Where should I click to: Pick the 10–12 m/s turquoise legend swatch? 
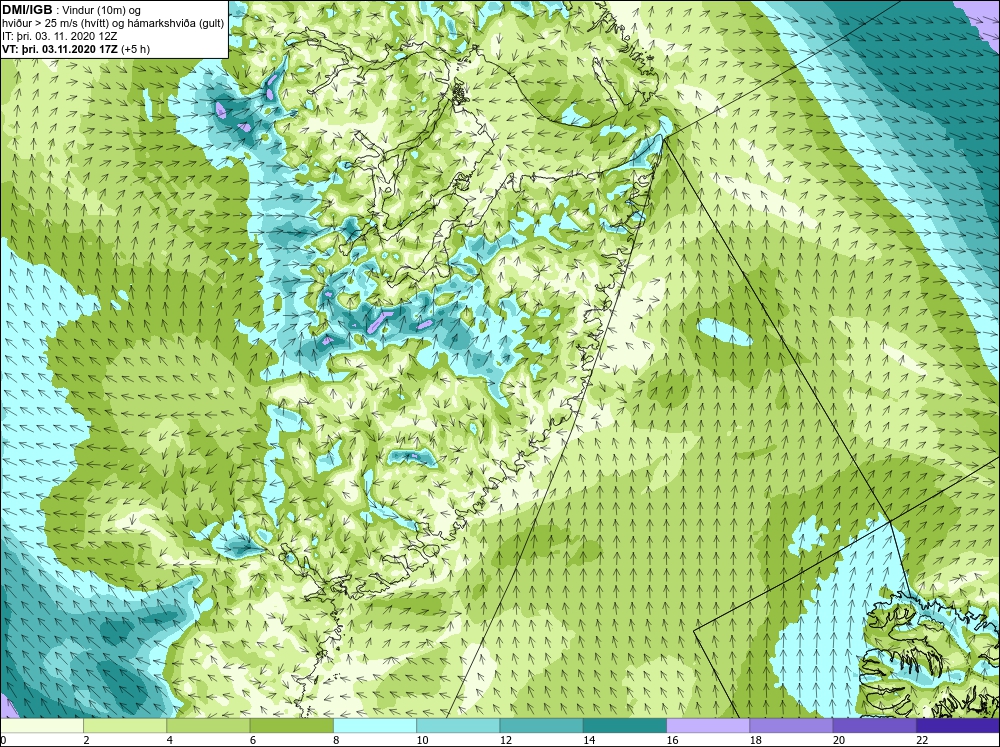point(458,726)
